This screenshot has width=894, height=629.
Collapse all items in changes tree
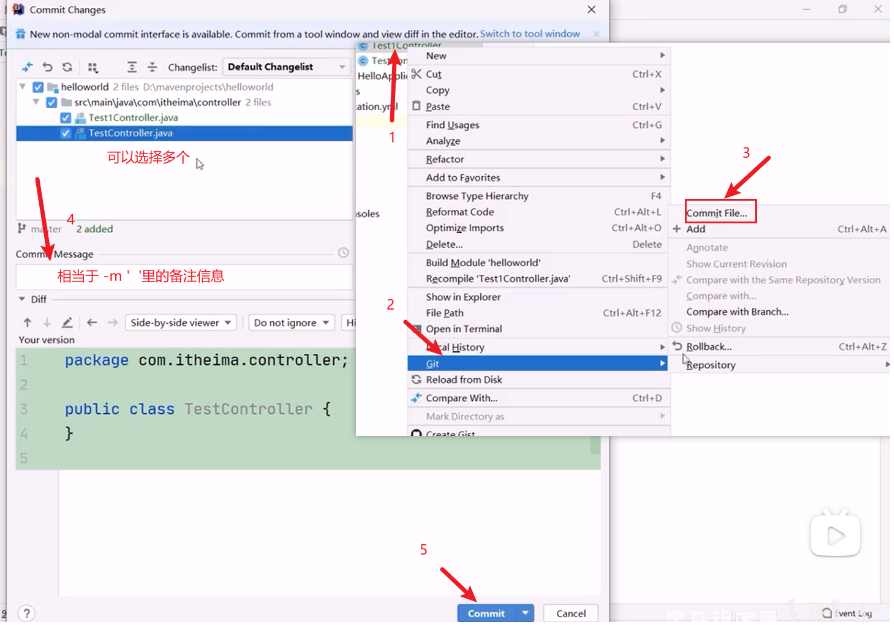152,68
